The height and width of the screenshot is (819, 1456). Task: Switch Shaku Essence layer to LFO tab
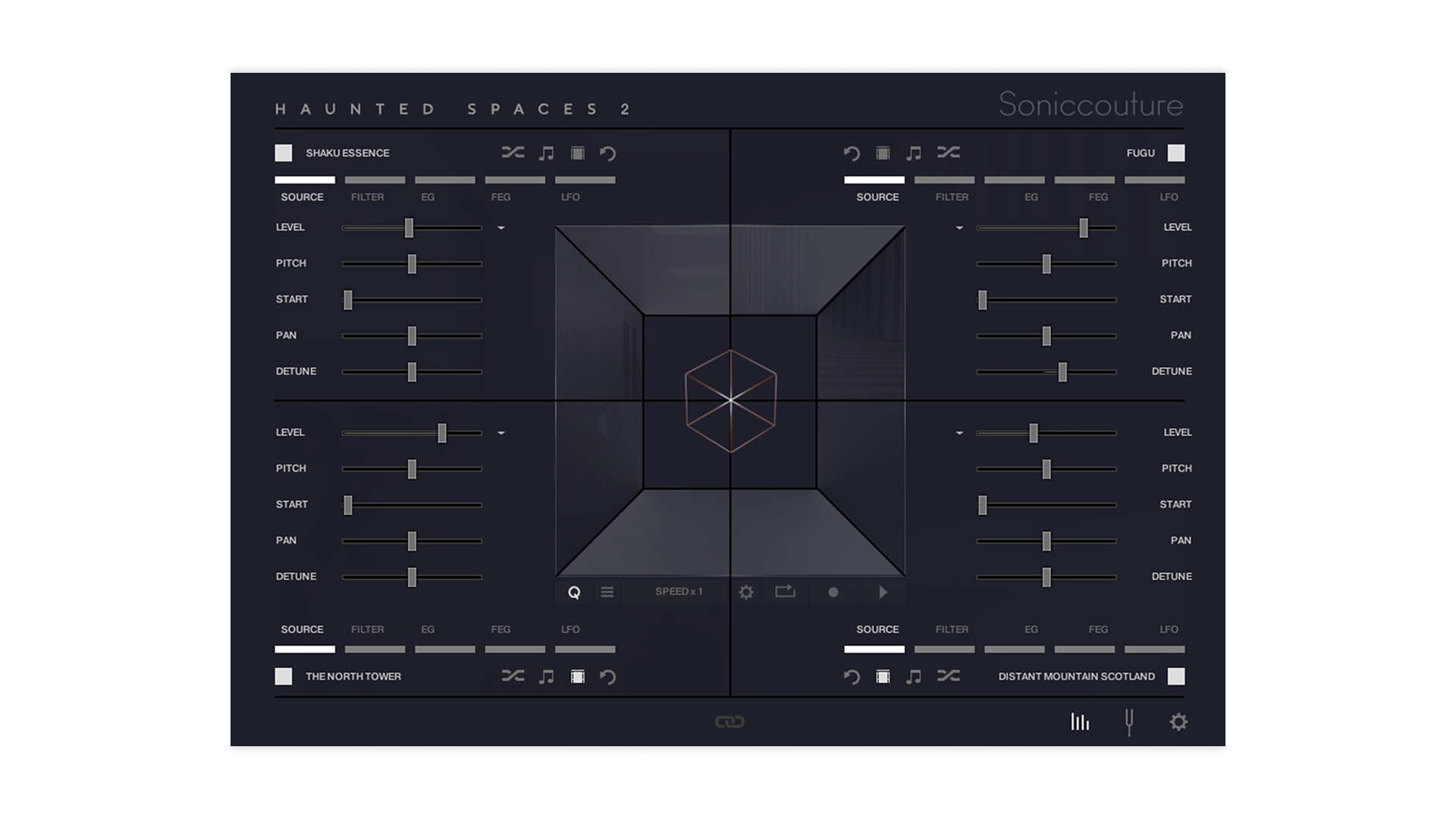[570, 197]
